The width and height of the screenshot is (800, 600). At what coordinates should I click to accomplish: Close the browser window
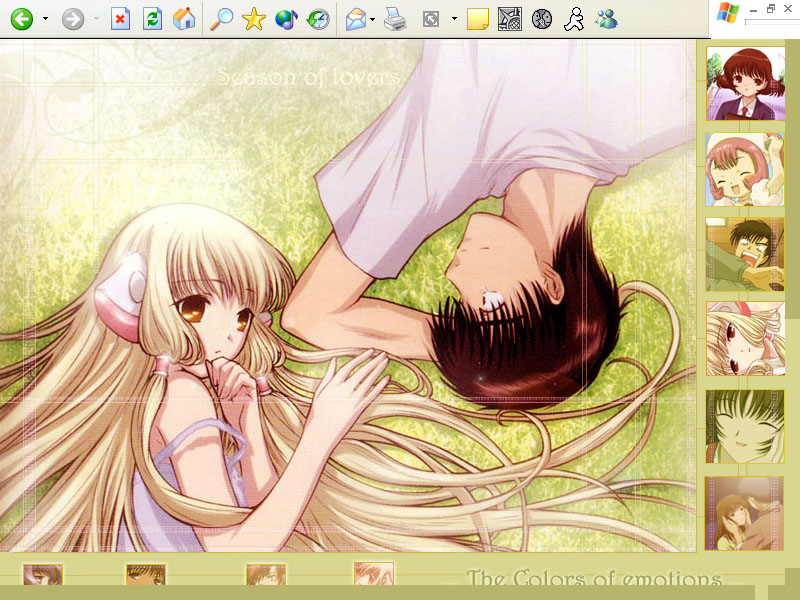point(788,9)
